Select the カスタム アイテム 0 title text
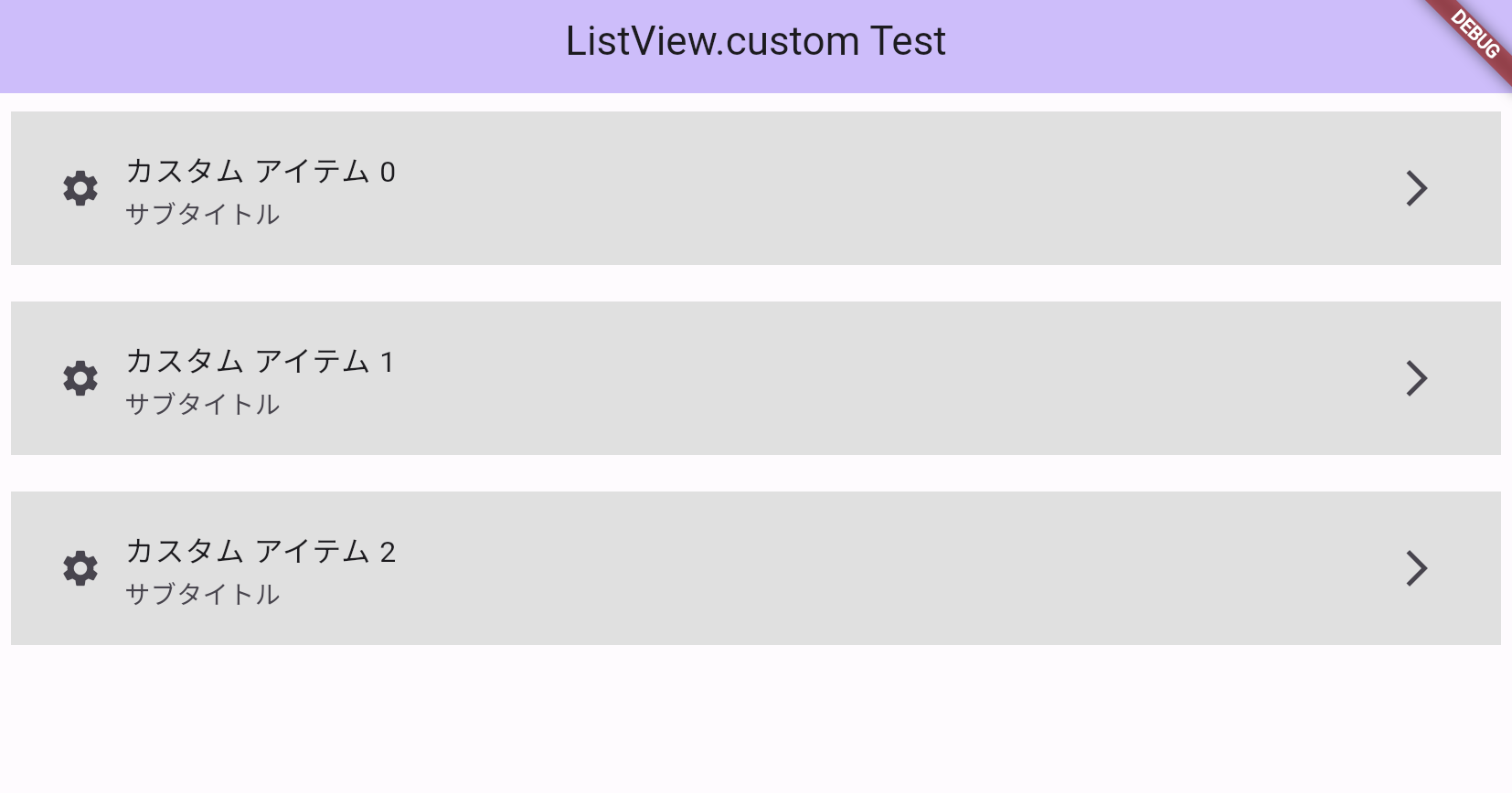The width and height of the screenshot is (1512, 793). point(260,172)
